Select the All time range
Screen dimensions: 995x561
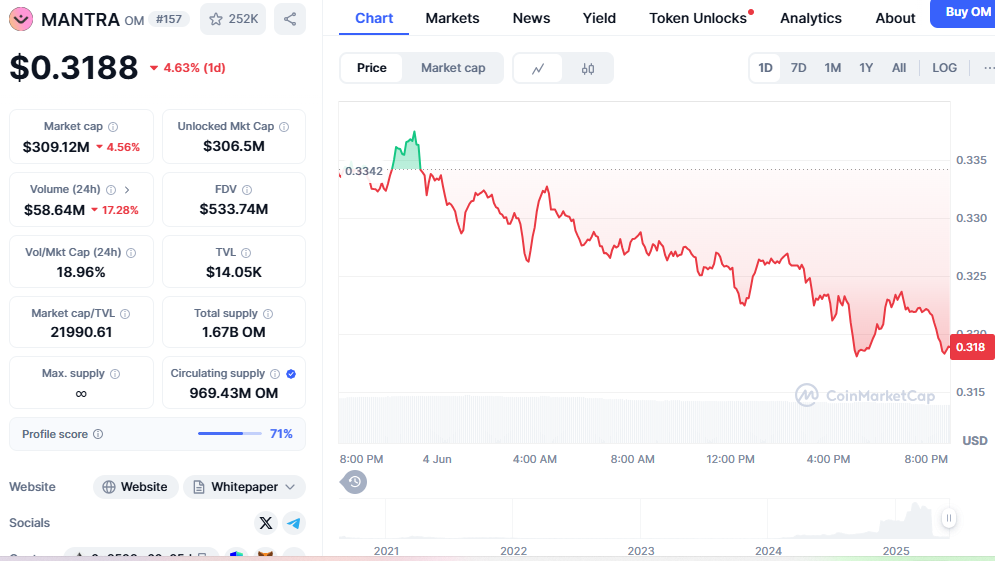click(899, 68)
